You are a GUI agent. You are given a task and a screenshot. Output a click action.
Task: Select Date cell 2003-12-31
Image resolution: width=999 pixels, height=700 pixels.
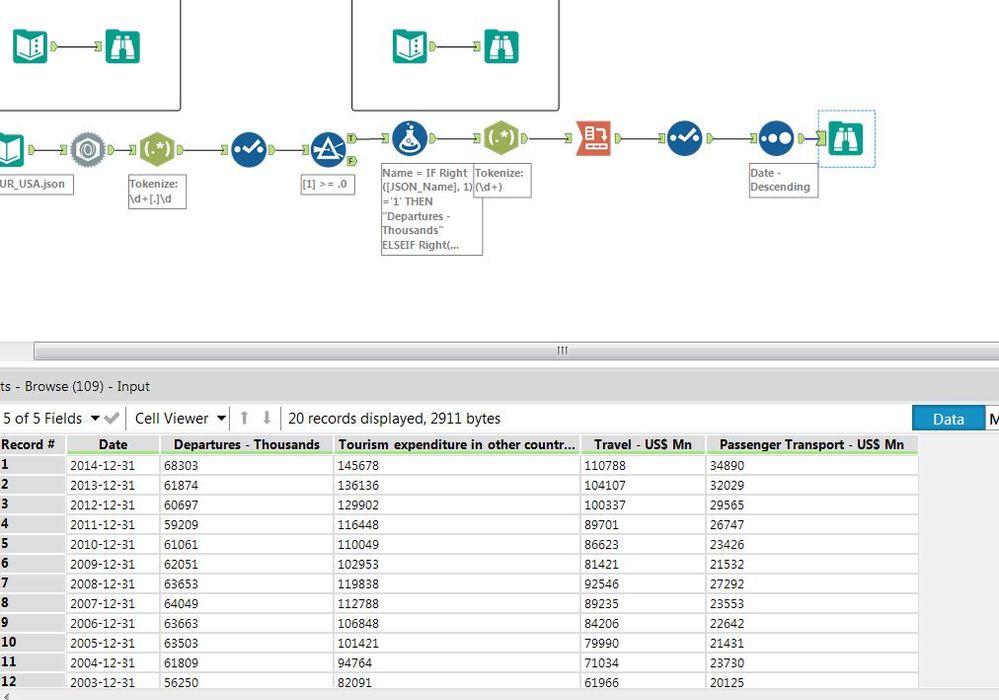click(x=113, y=681)
